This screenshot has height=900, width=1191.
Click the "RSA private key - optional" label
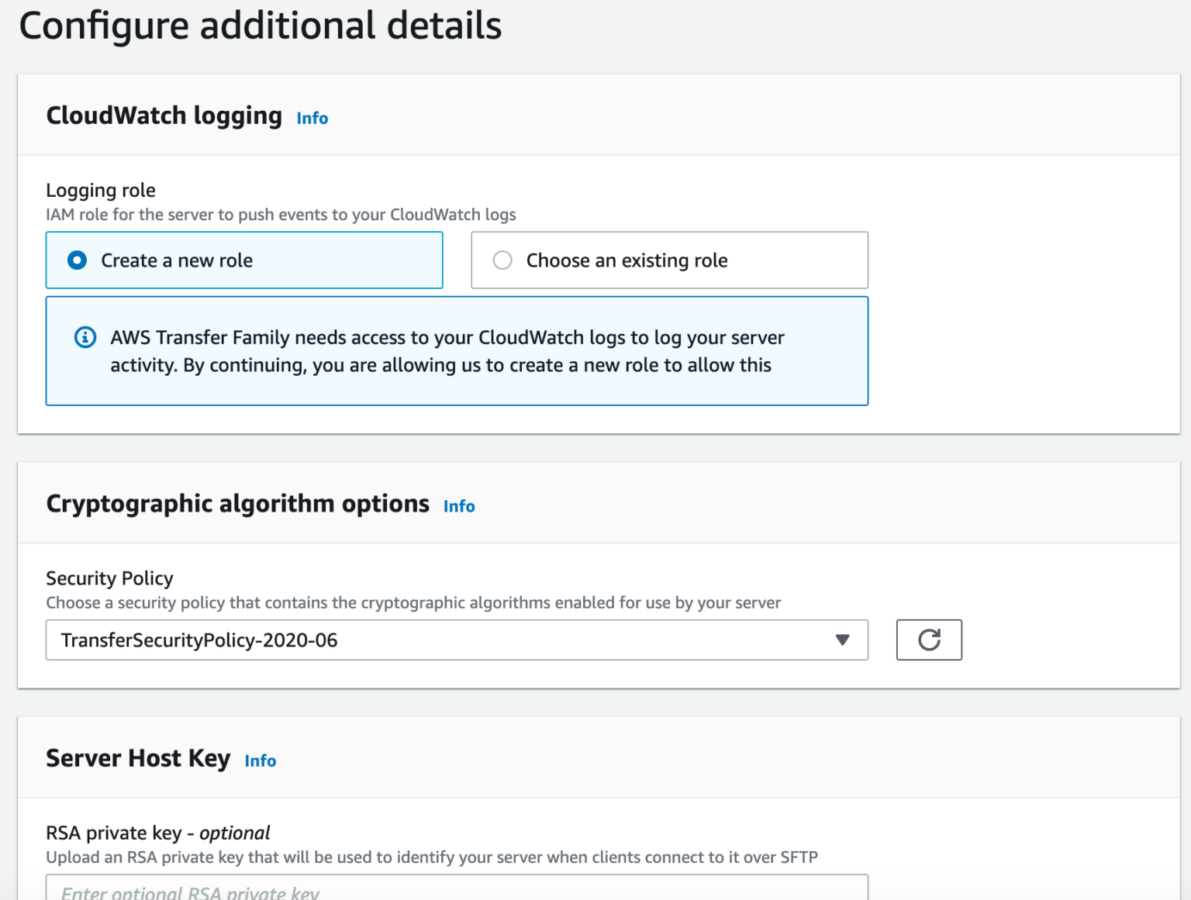[158, 833]
